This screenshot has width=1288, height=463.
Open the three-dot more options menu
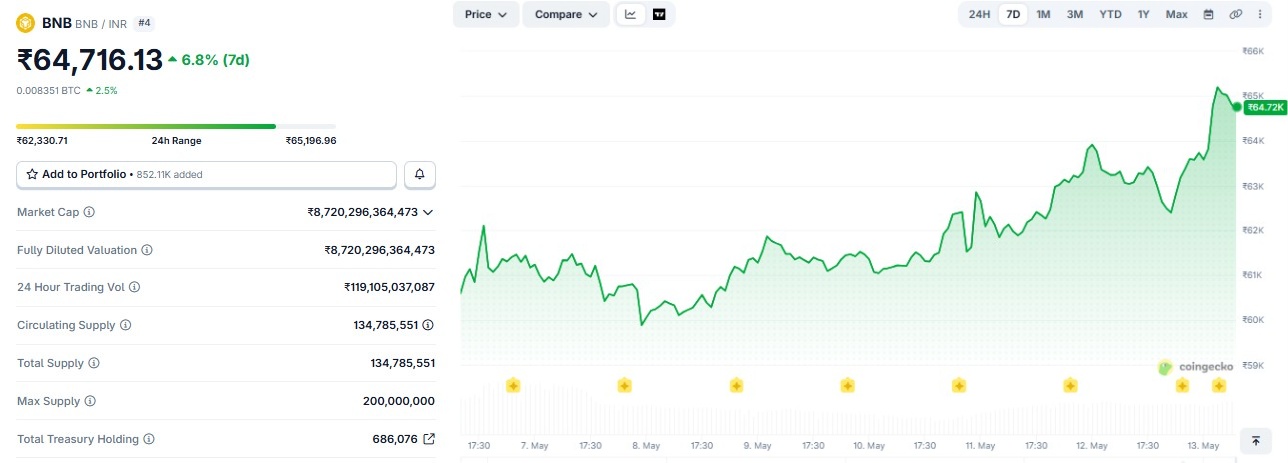pyautogui.click(x=1259, y=14)
